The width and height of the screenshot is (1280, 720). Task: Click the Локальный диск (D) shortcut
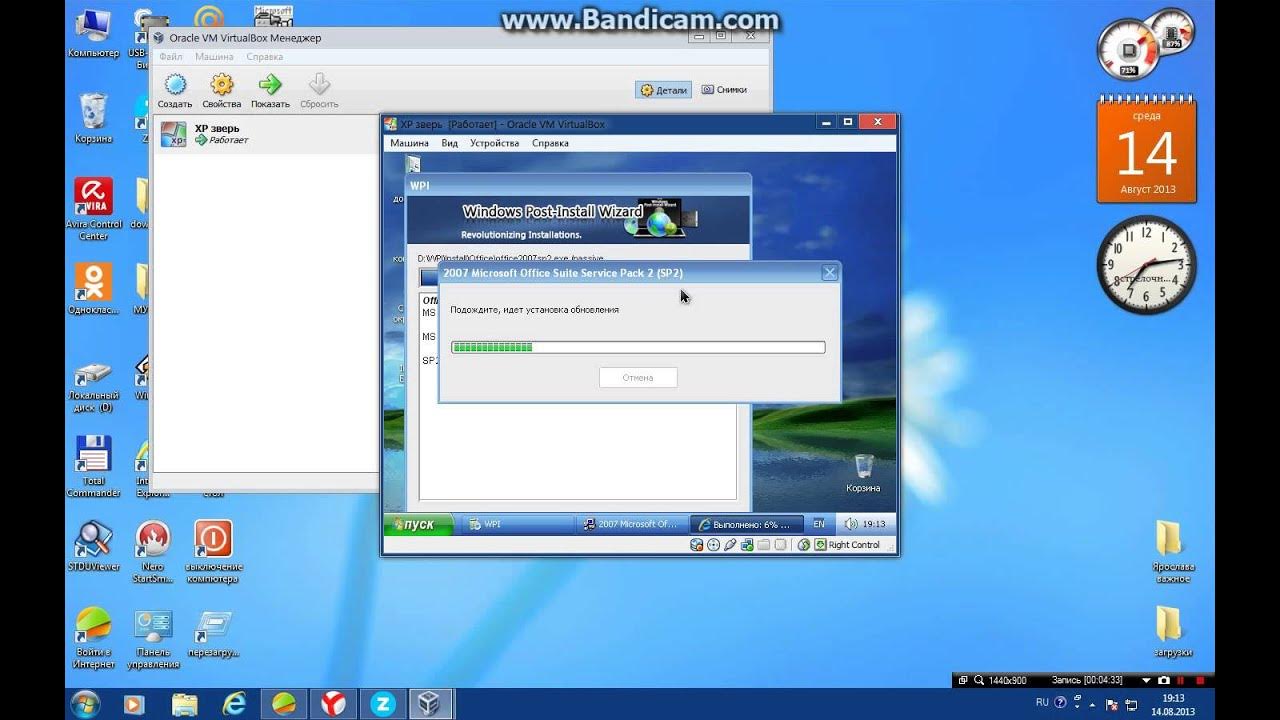pos(93,388)
